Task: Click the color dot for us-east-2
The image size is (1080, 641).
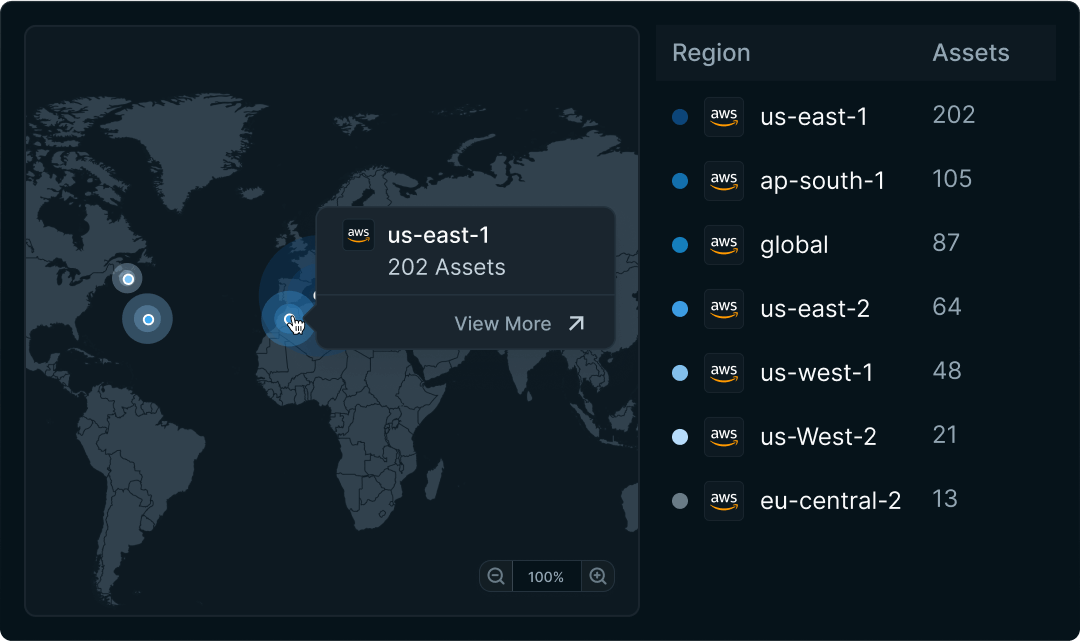Action: [680, 309]
